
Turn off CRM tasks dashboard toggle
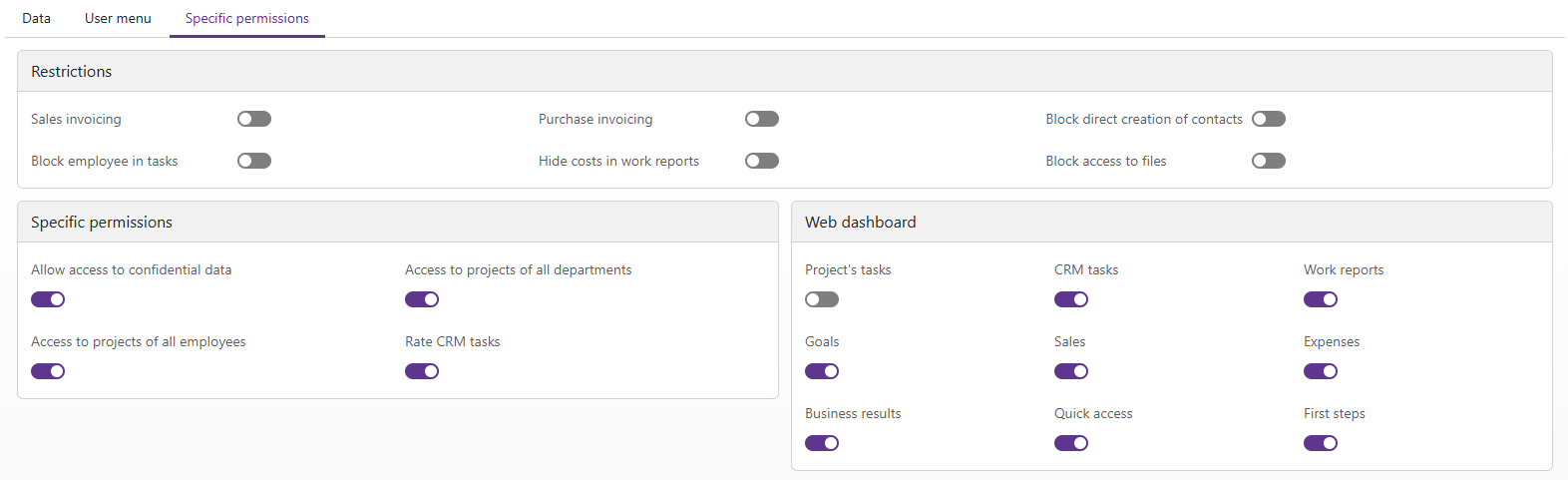(1071, 299)
